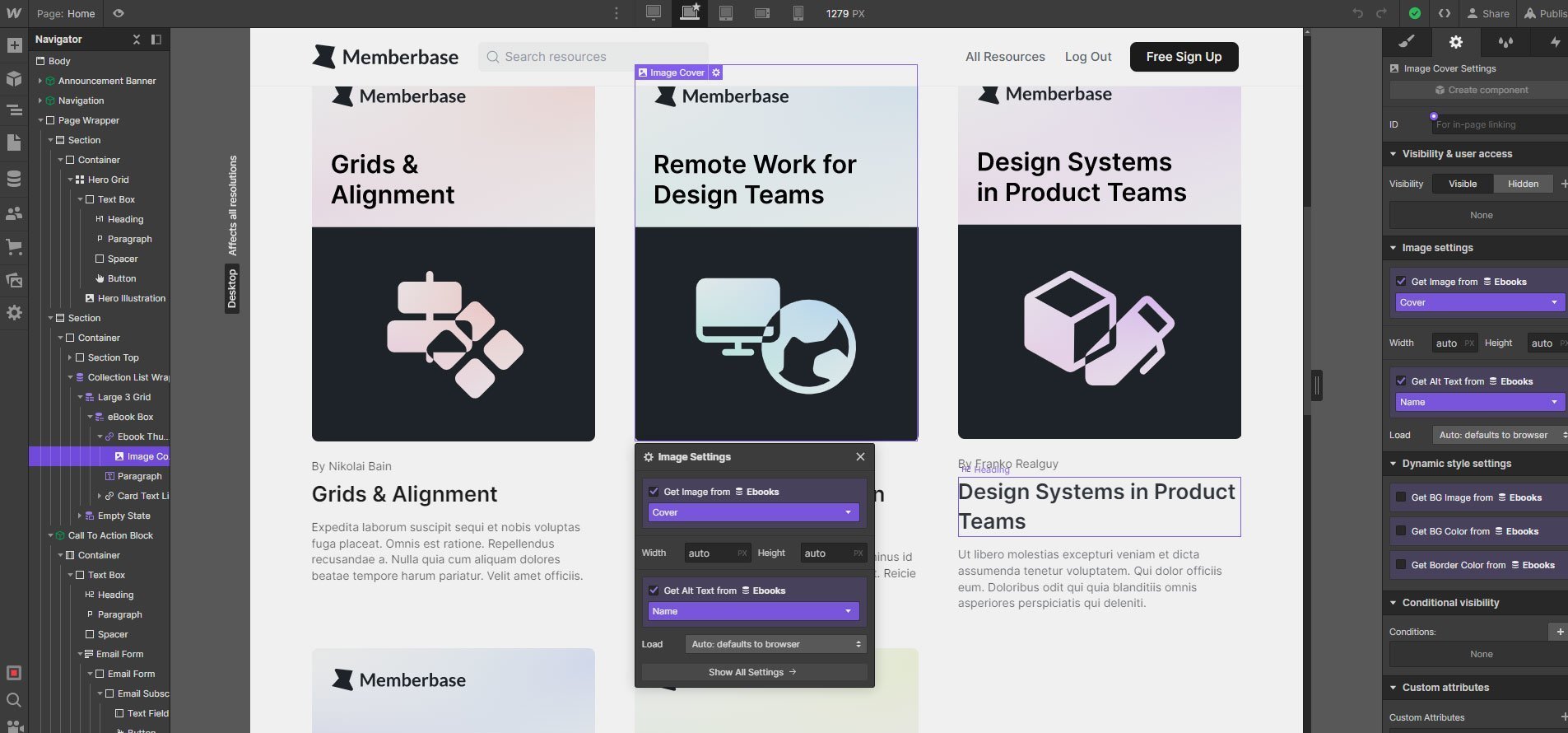This screenshot has width=1568, height=733.
Task: Collapse Dynamic style settings section
Action: pyautogui.click(x=1393, y=464)
